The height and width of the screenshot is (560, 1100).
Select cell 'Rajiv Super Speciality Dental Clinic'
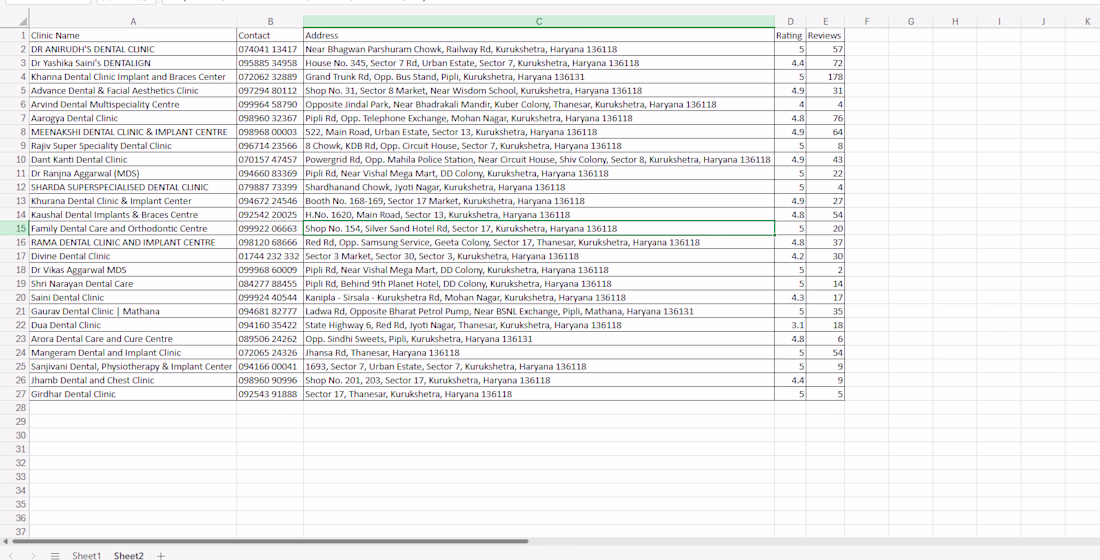click(x=133, y=146)
